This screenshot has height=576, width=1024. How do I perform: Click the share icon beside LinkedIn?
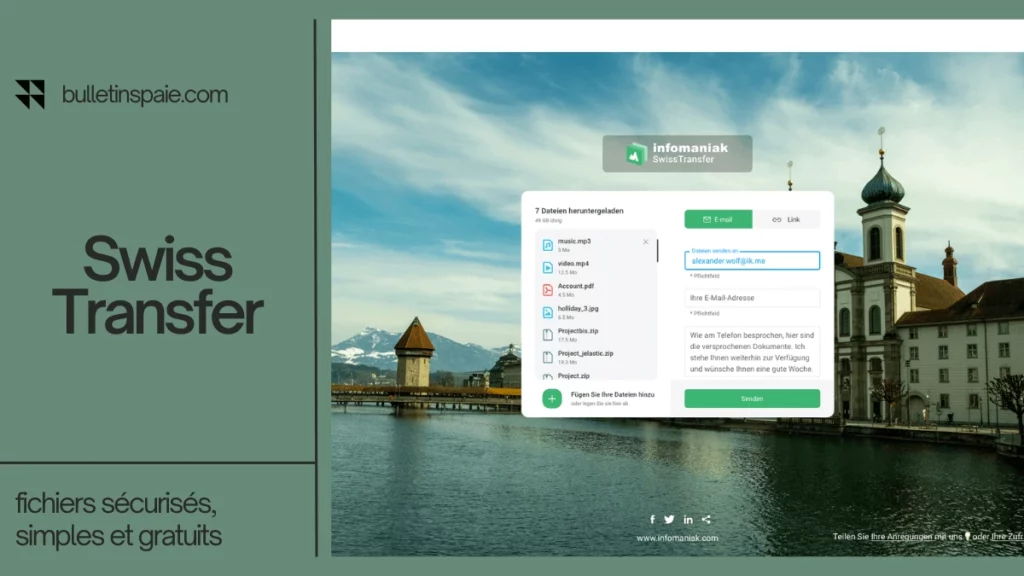(706, 519)
